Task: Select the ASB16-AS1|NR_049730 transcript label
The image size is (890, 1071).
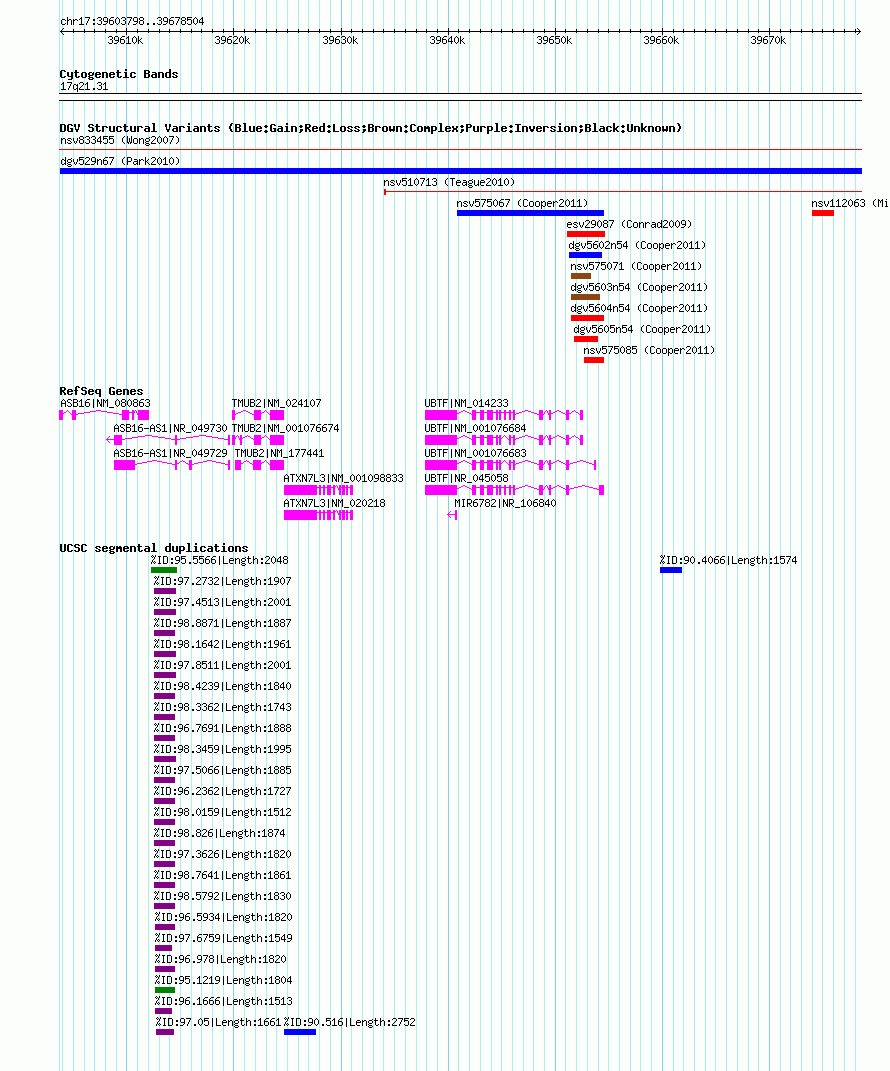Action: point(170,428)
